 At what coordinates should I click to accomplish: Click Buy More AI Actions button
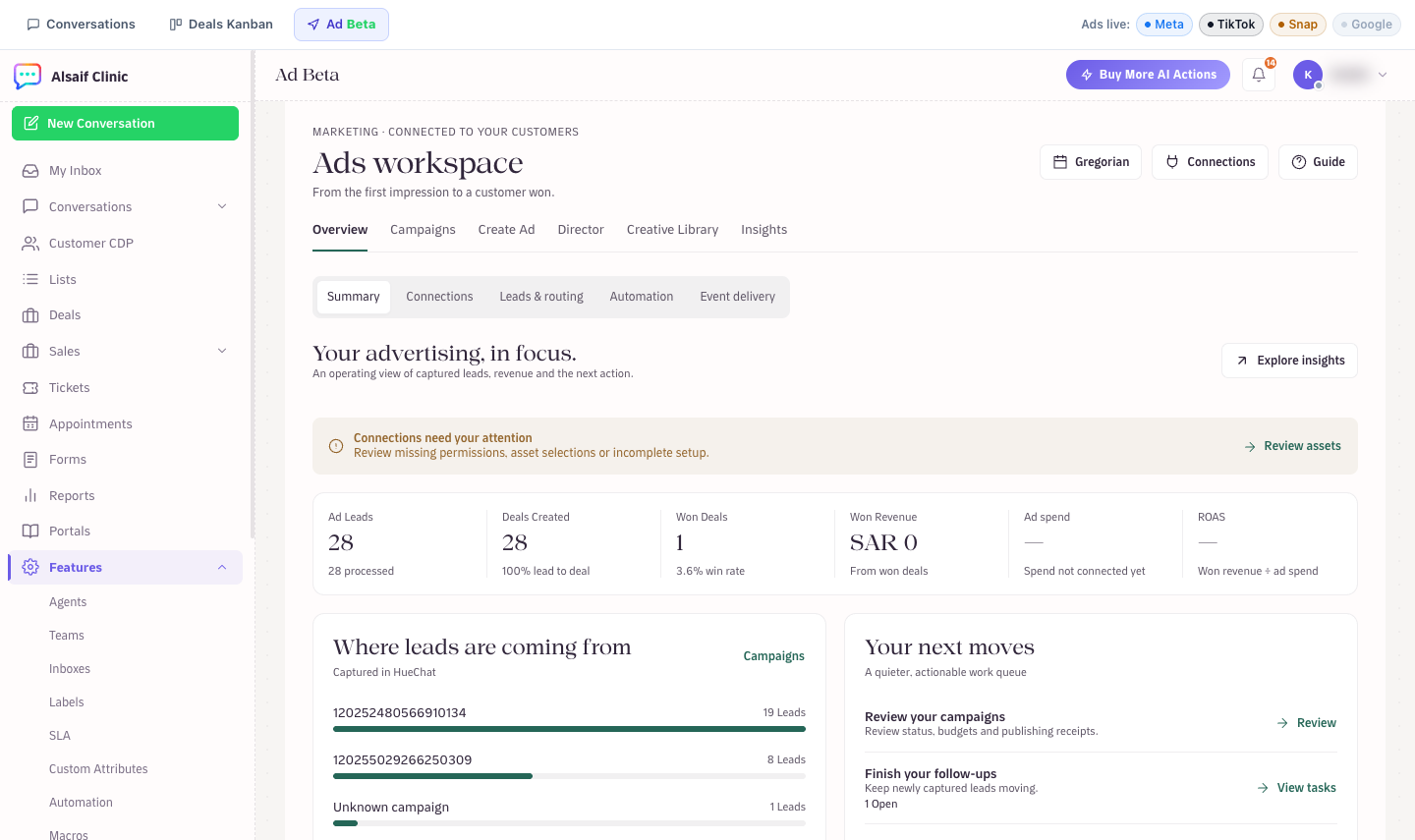(x=1148, y=75)
